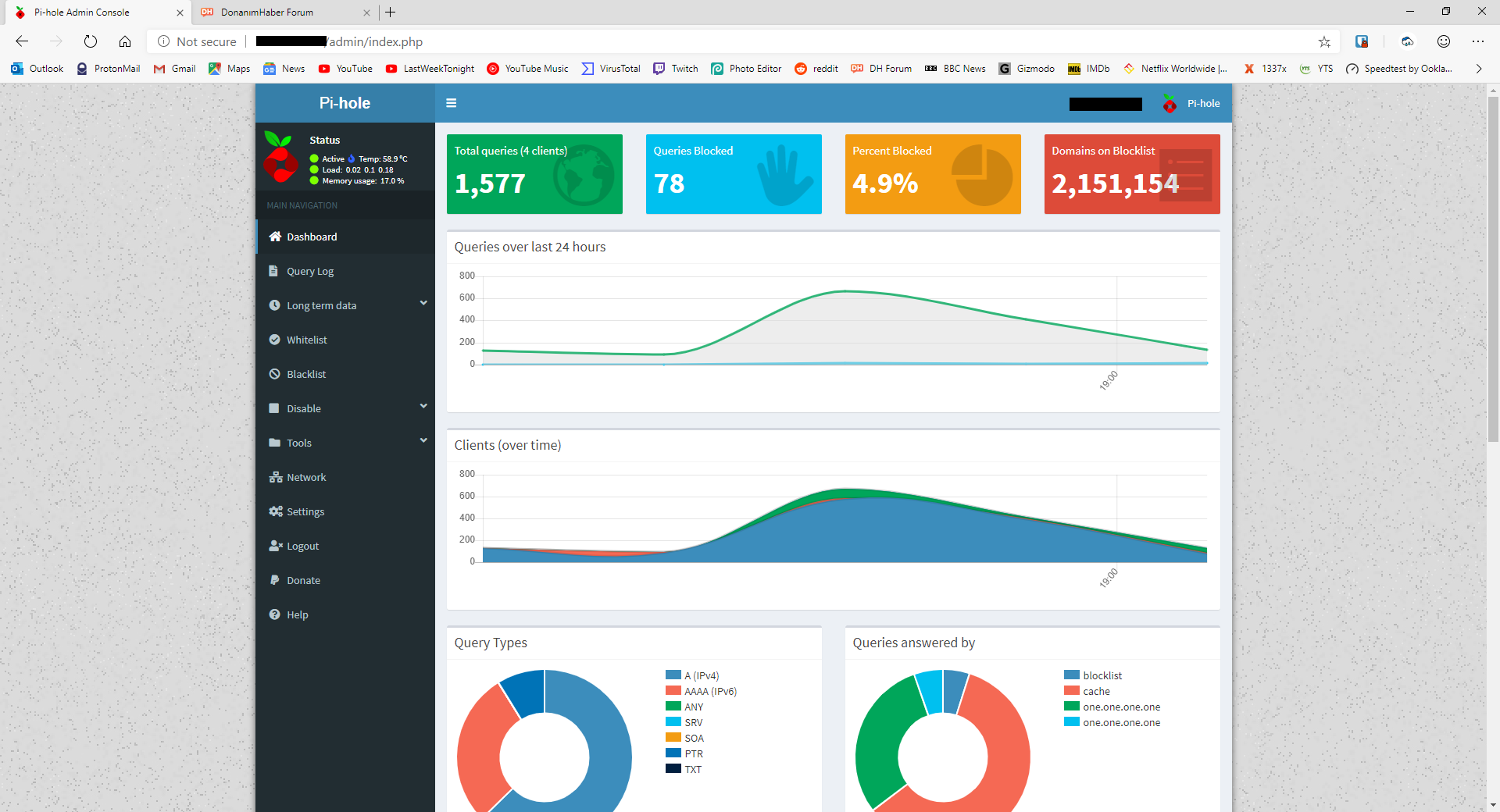Toggle SRV legend entry
This screenshot has width=1500, height=812.
[684, 722]
